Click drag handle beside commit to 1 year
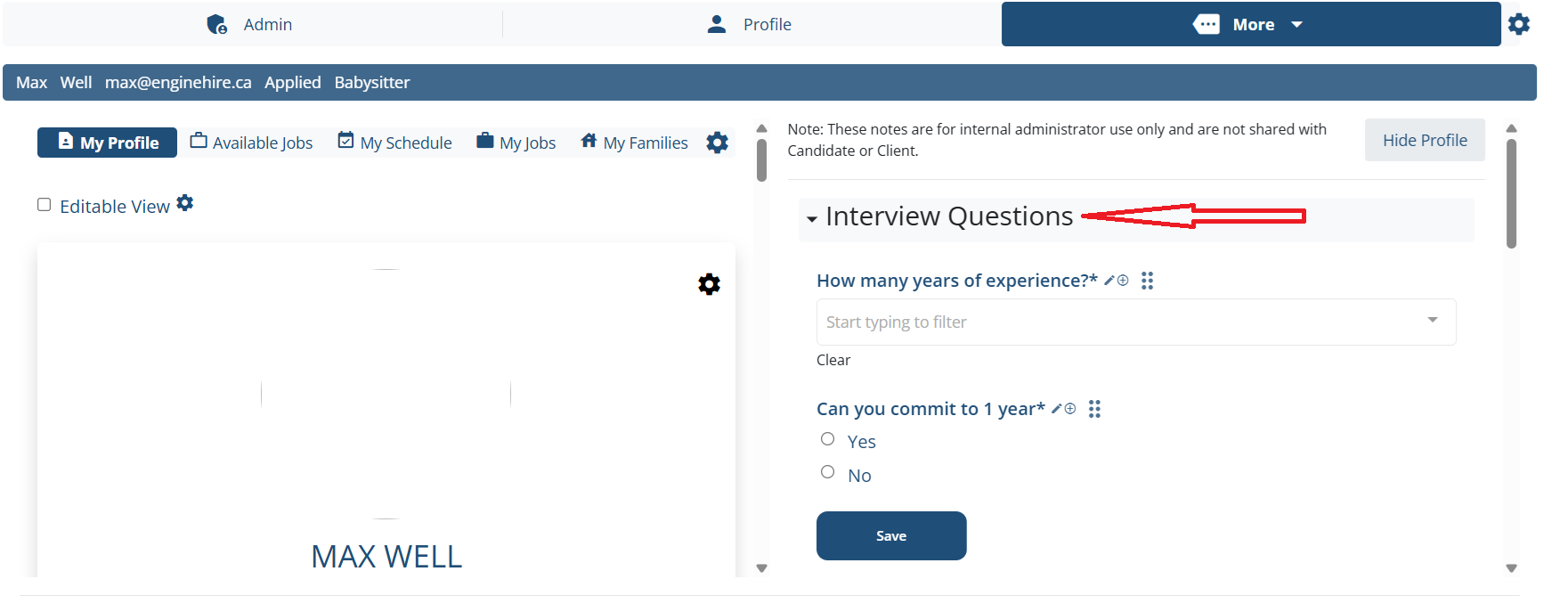Screen dimensions: 1568x612 (1094, 409)
